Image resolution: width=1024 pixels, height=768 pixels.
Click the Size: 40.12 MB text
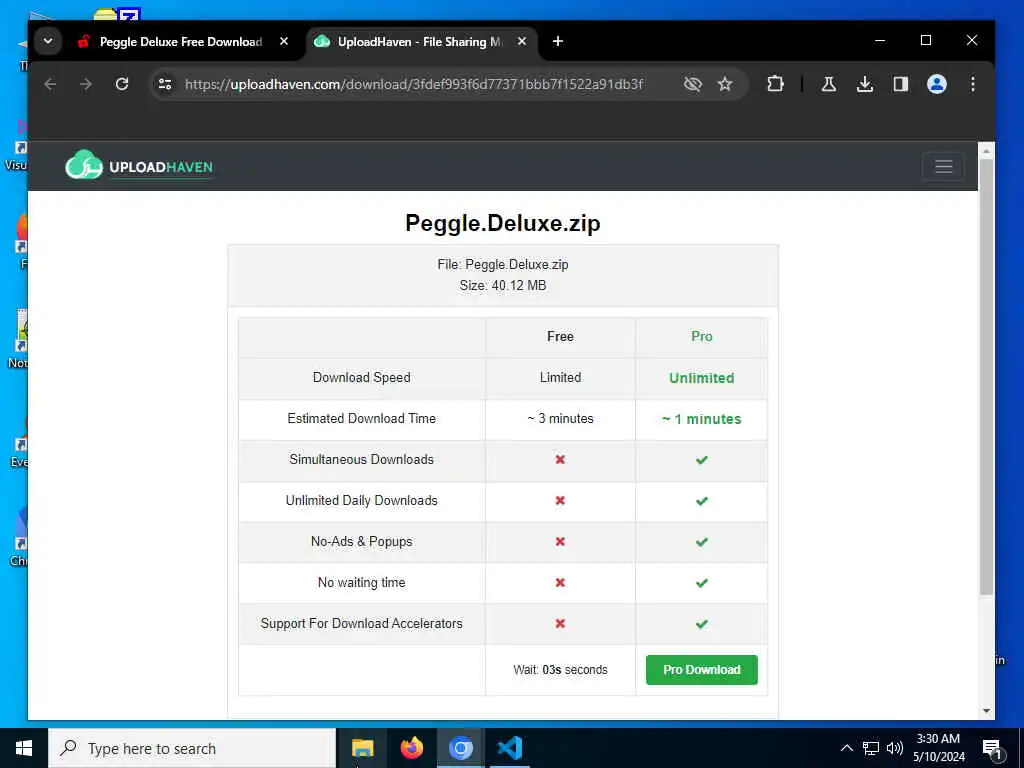click(x=503, y=285)
